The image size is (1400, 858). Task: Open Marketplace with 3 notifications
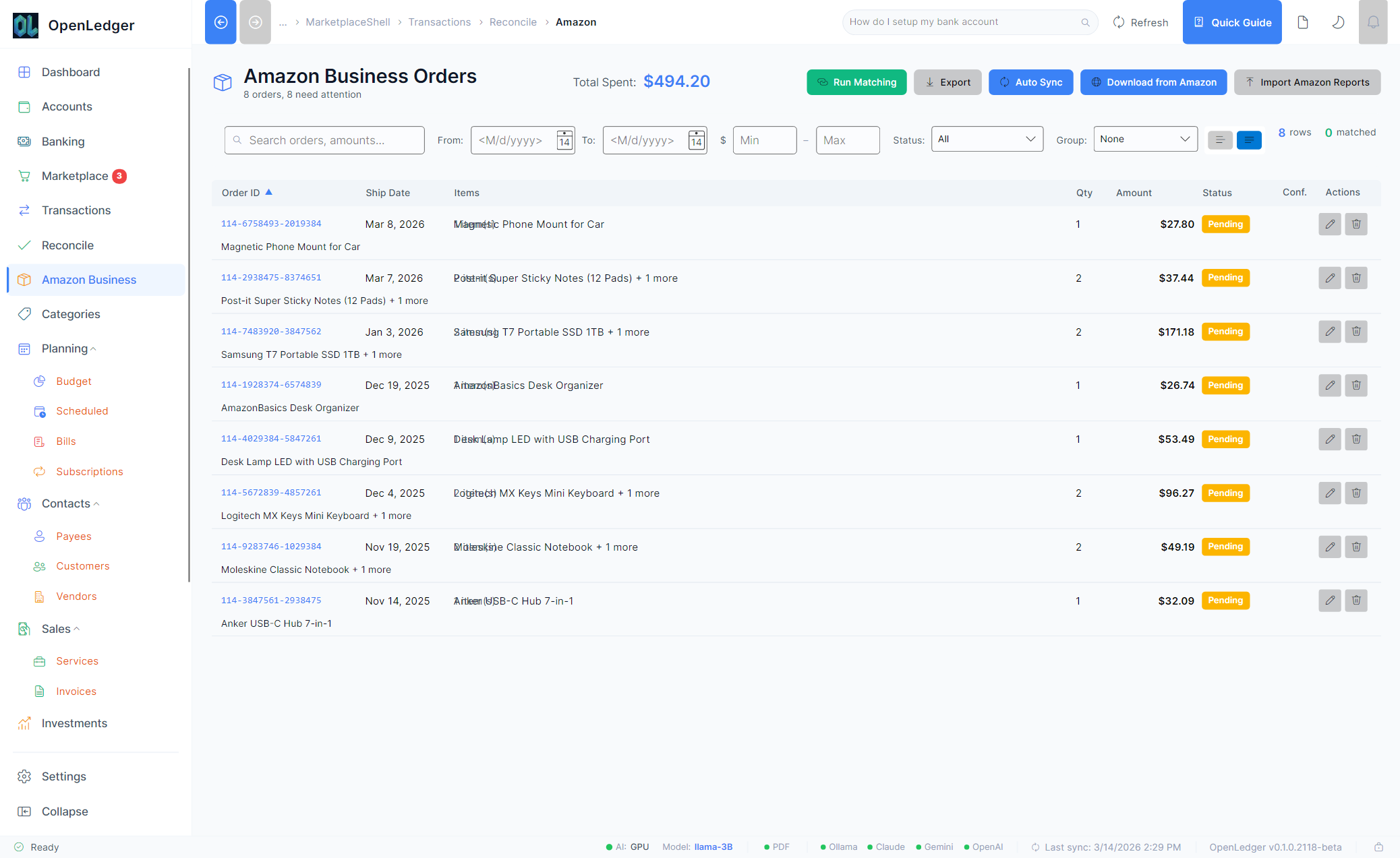coord(75,176)
